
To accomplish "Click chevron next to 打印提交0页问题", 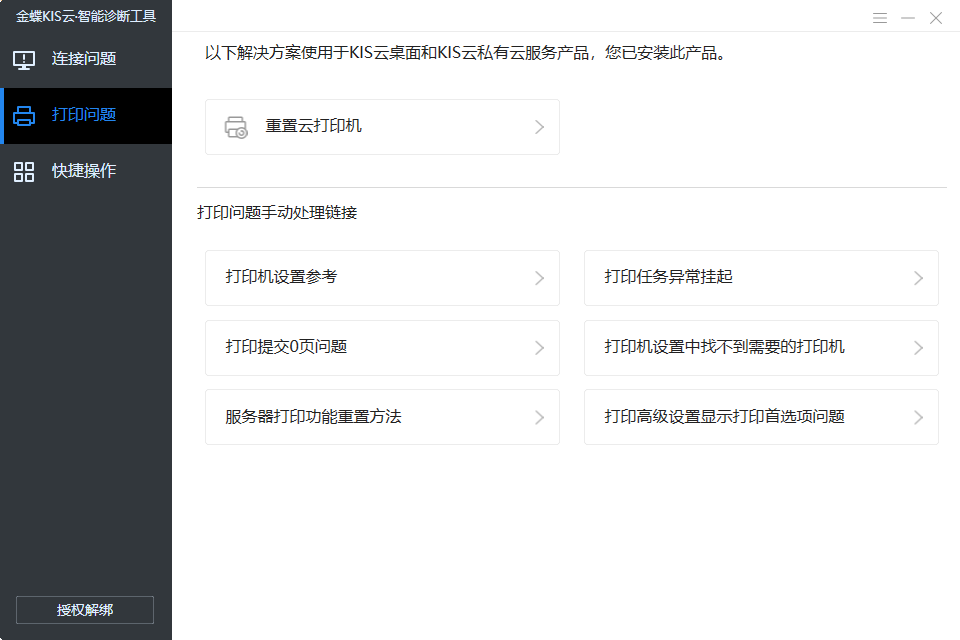I will [x=539, y=348].
